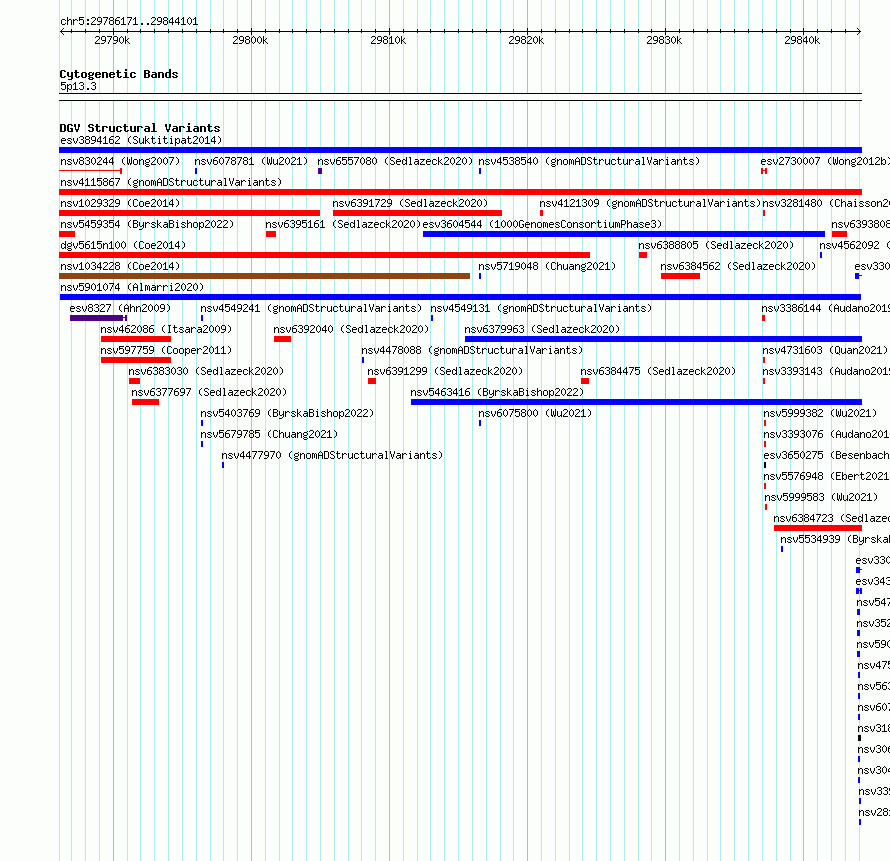890x861 pixels.
Task: Click nsv6391299 (Sedlazeck2020) label
Action: coord(445,371)
